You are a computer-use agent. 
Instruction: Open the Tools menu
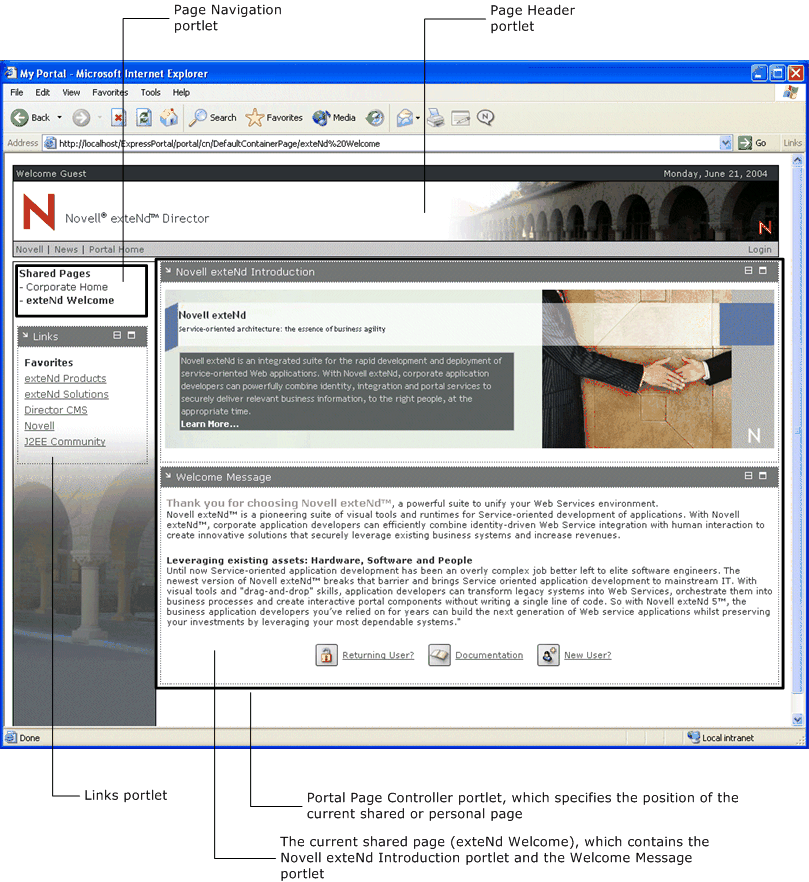(150, 92)
